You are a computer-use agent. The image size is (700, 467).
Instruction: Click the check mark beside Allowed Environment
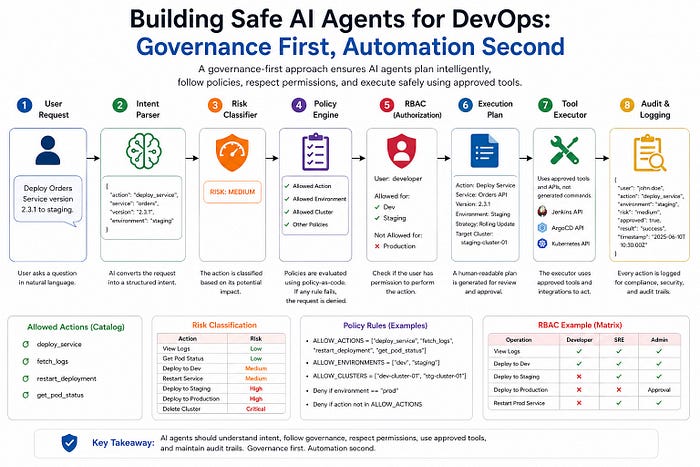pyautogui.click(x=287, y=199)
